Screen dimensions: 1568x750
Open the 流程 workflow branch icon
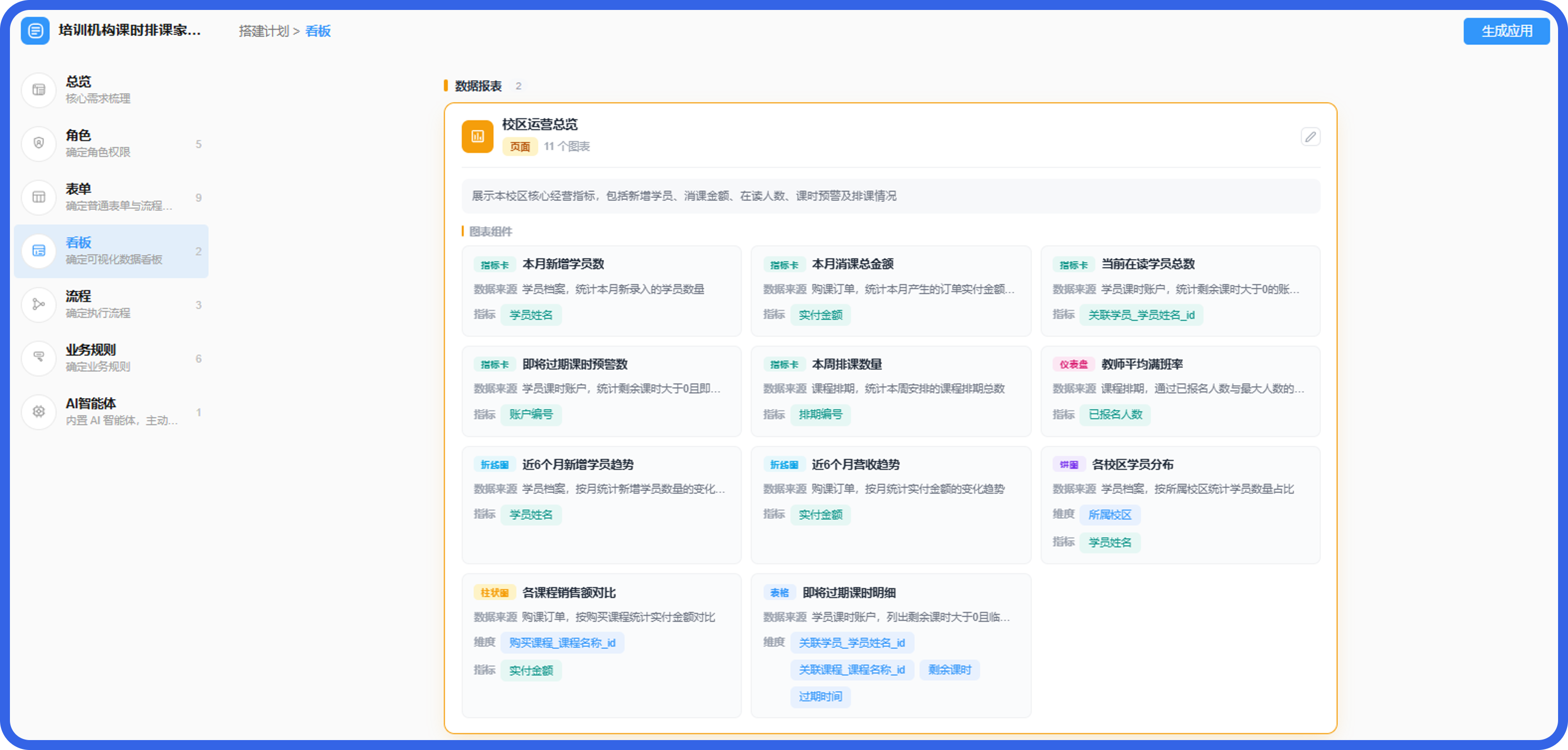[39, 304]
